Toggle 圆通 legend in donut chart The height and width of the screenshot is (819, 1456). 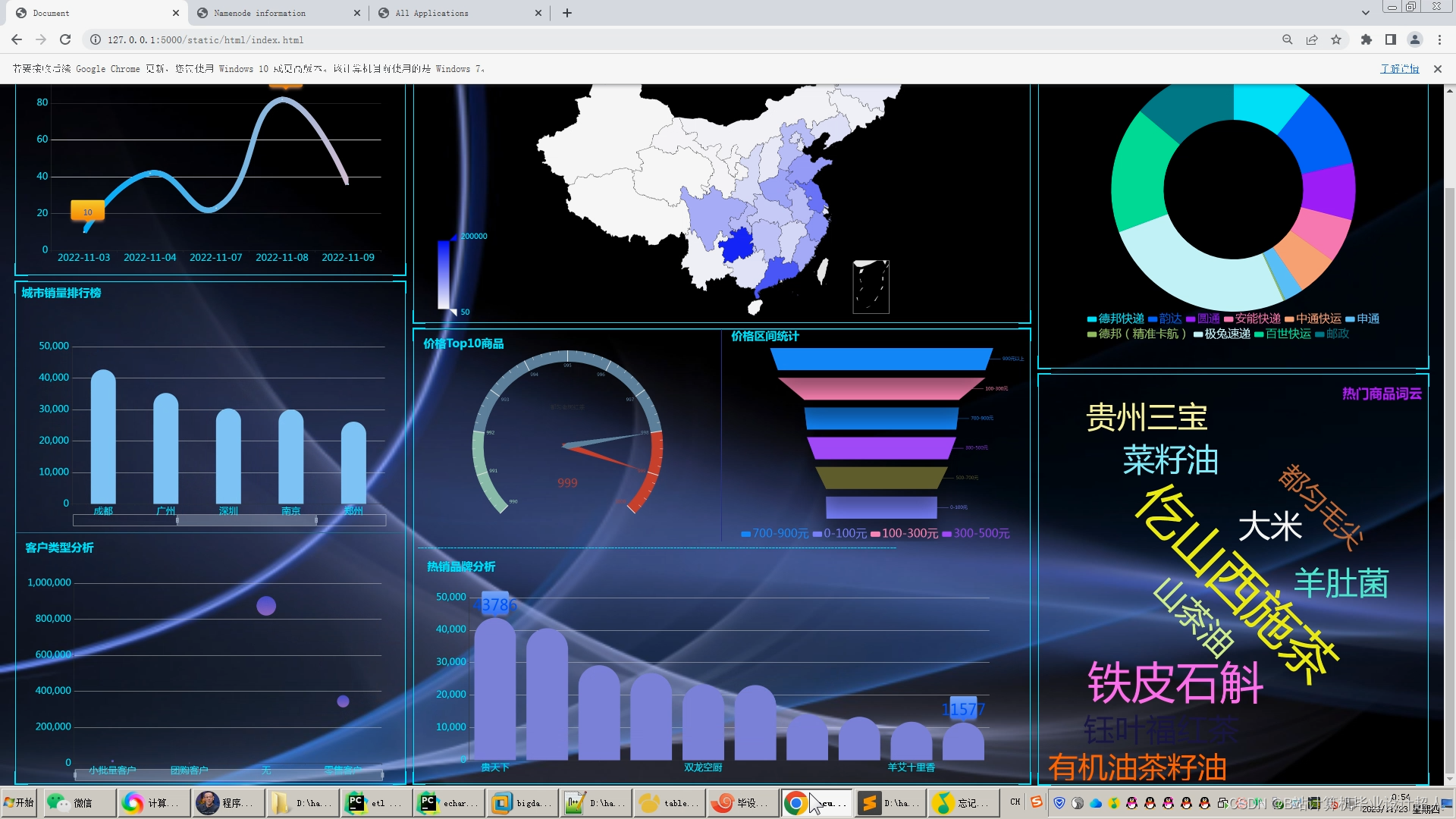pyautogui.click(x=1203, y=318)
